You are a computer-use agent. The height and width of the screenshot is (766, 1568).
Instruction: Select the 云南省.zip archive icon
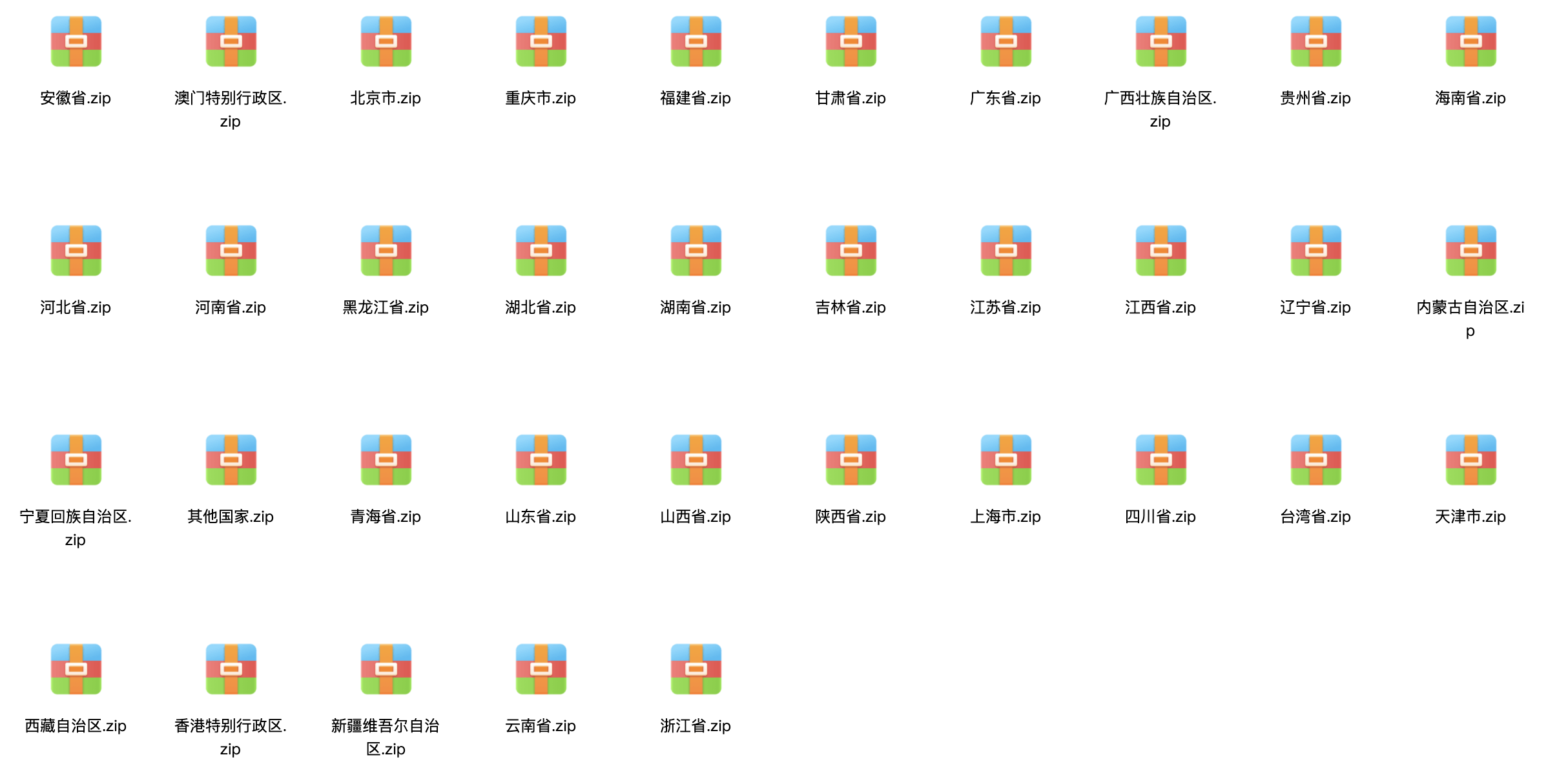click(541, 669)
